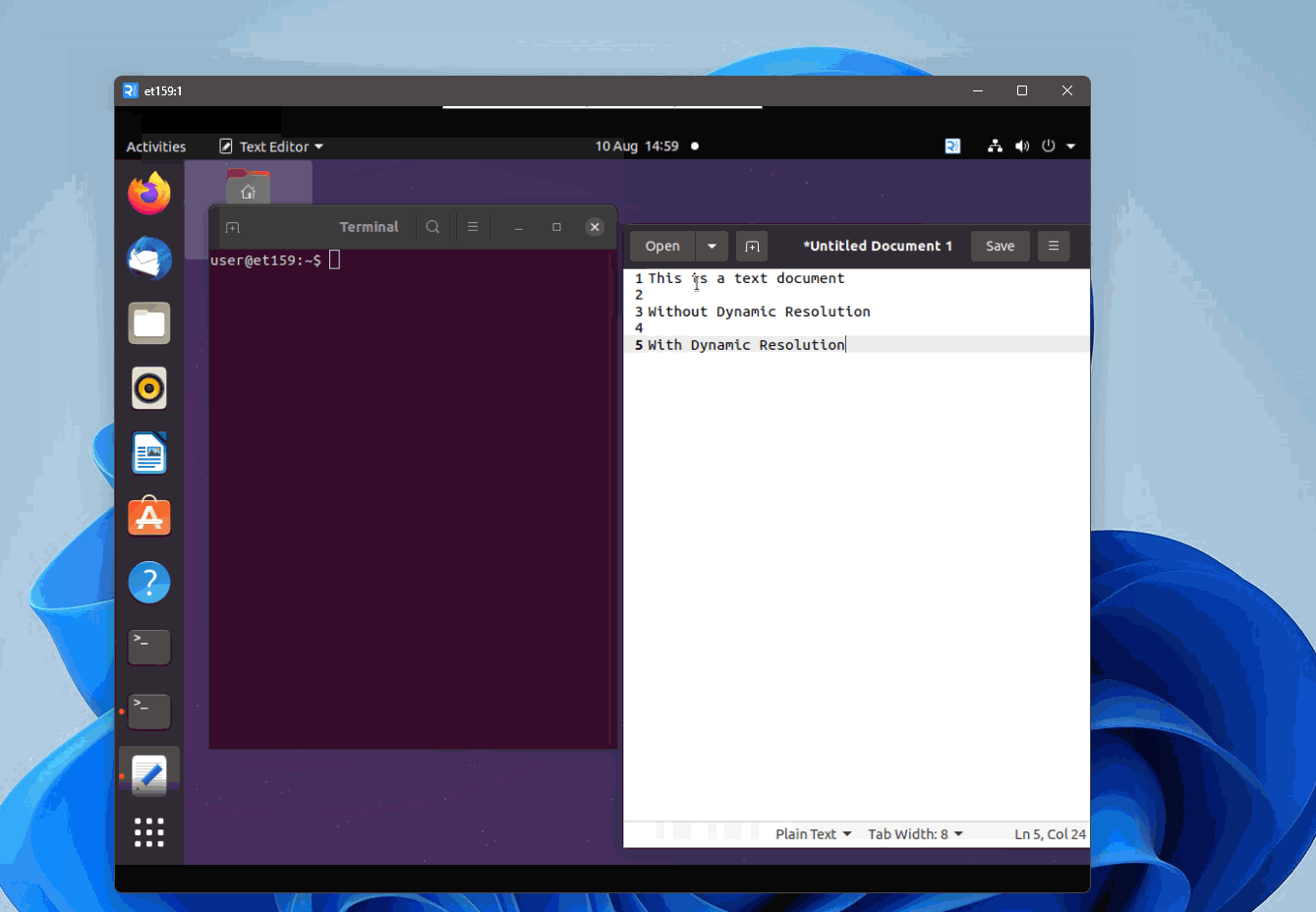This screenshot has height=912, width=1316.
Task: Open the Terminal hamburger menu
Action: click(473, 227)
